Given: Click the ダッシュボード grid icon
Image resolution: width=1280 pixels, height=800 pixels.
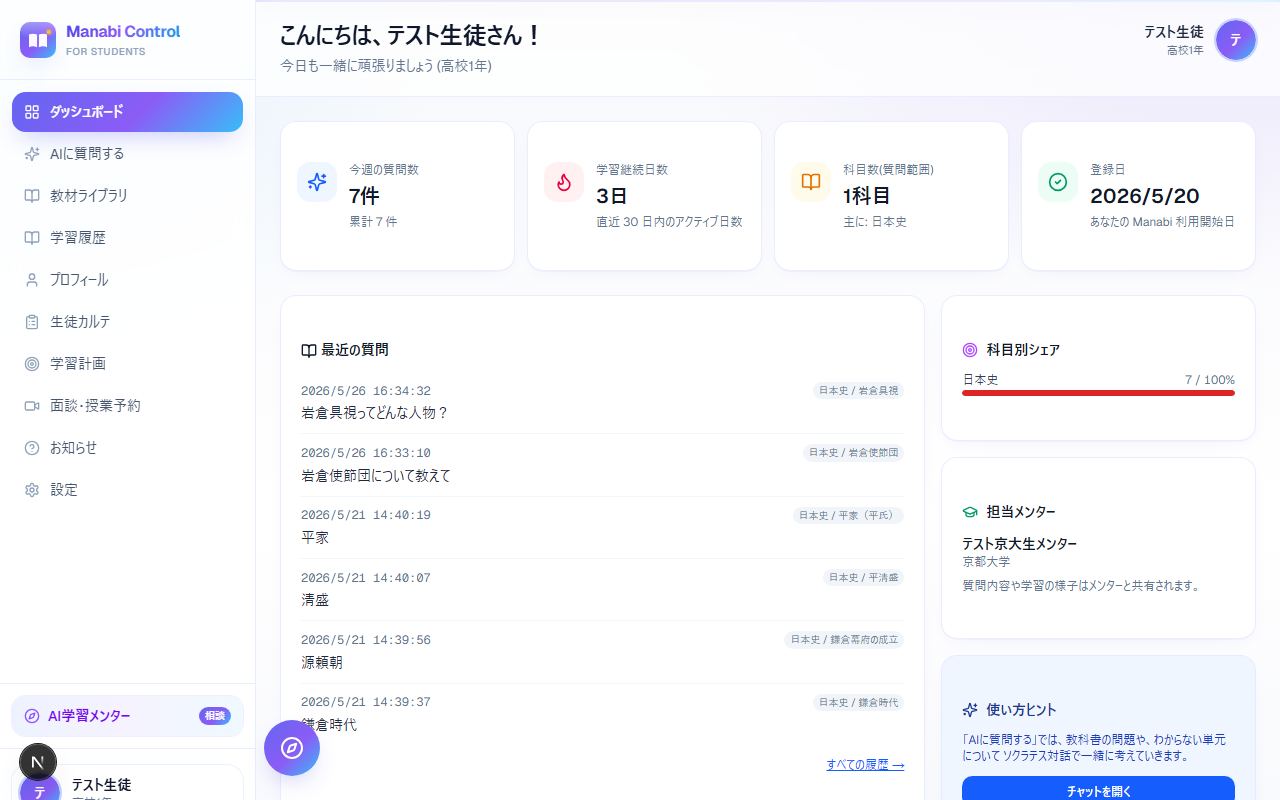Looking at the screenshot, I should point(32,112).
